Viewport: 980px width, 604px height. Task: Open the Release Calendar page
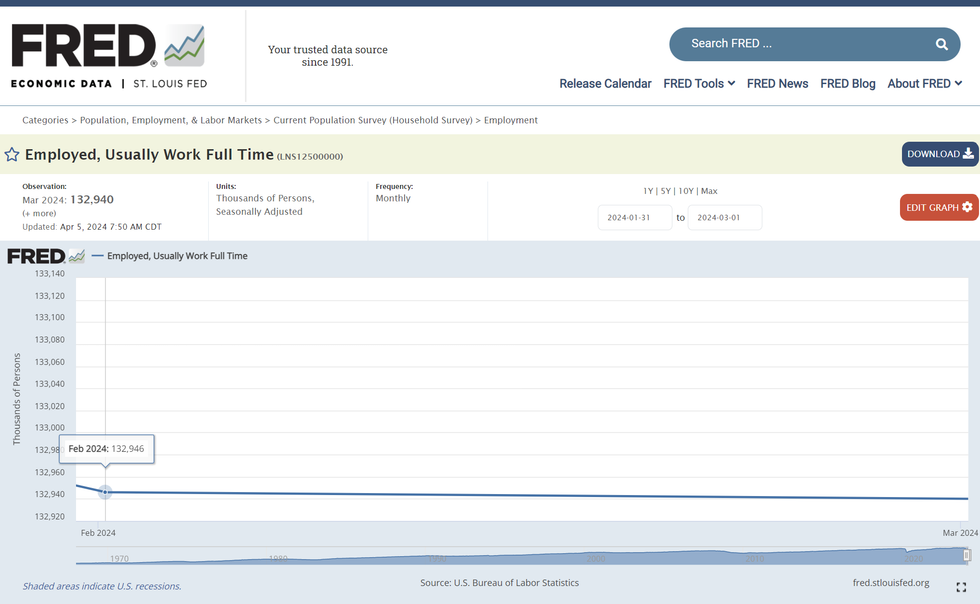tap(605, 84)
